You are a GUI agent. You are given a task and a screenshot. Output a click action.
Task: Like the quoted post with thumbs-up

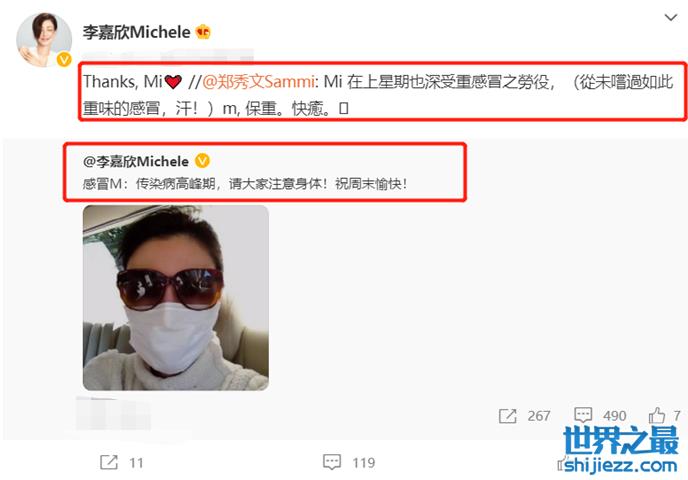click(x=657, y=415)
